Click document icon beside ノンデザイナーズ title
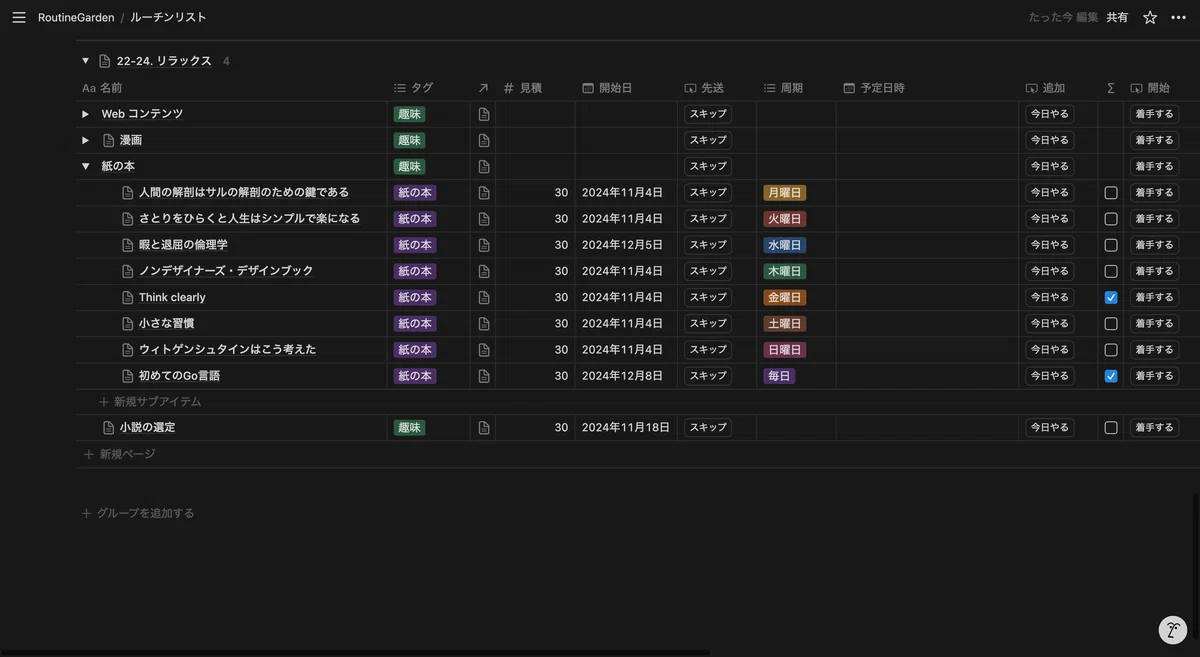Viewport: 1200px width, 657px height. (x=127, y=271)
